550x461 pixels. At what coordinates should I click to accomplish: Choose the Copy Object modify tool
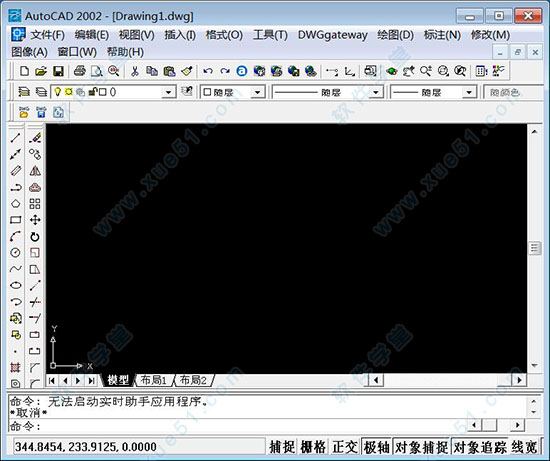35,154
